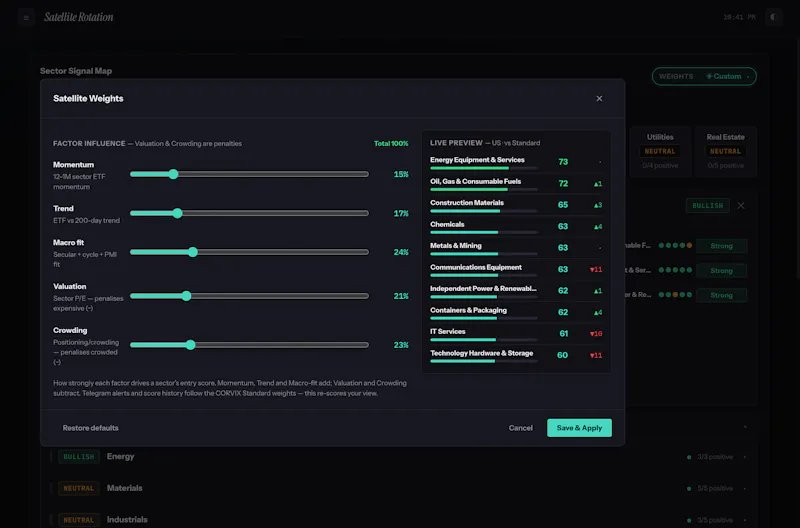
Task: Click the IT Services preview row
Action: [516, 334]
